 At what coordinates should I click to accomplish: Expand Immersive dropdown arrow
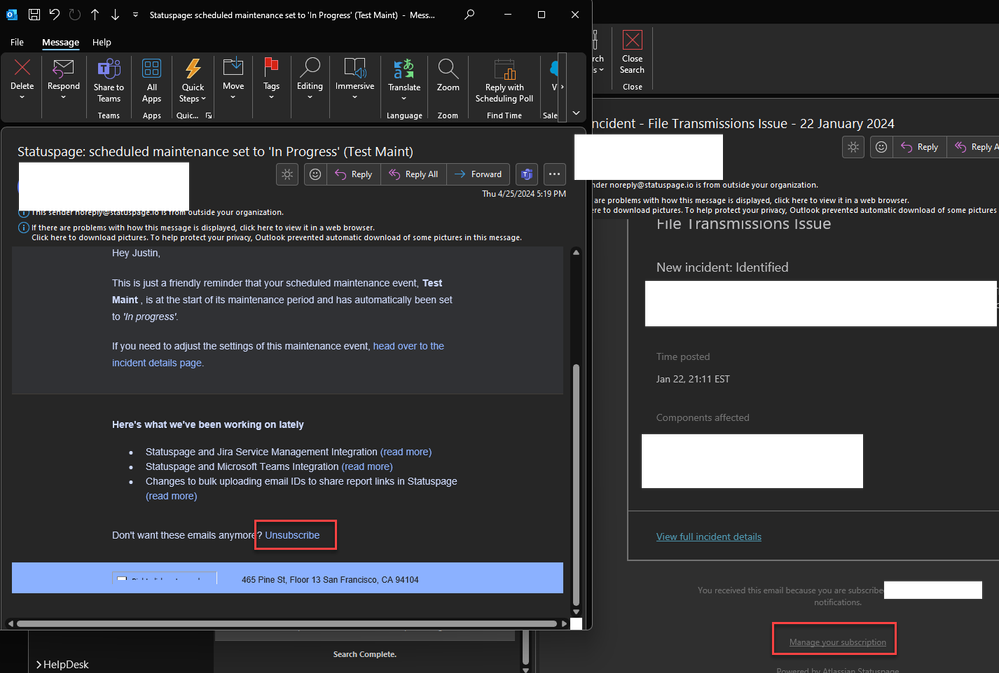[355, 97]
